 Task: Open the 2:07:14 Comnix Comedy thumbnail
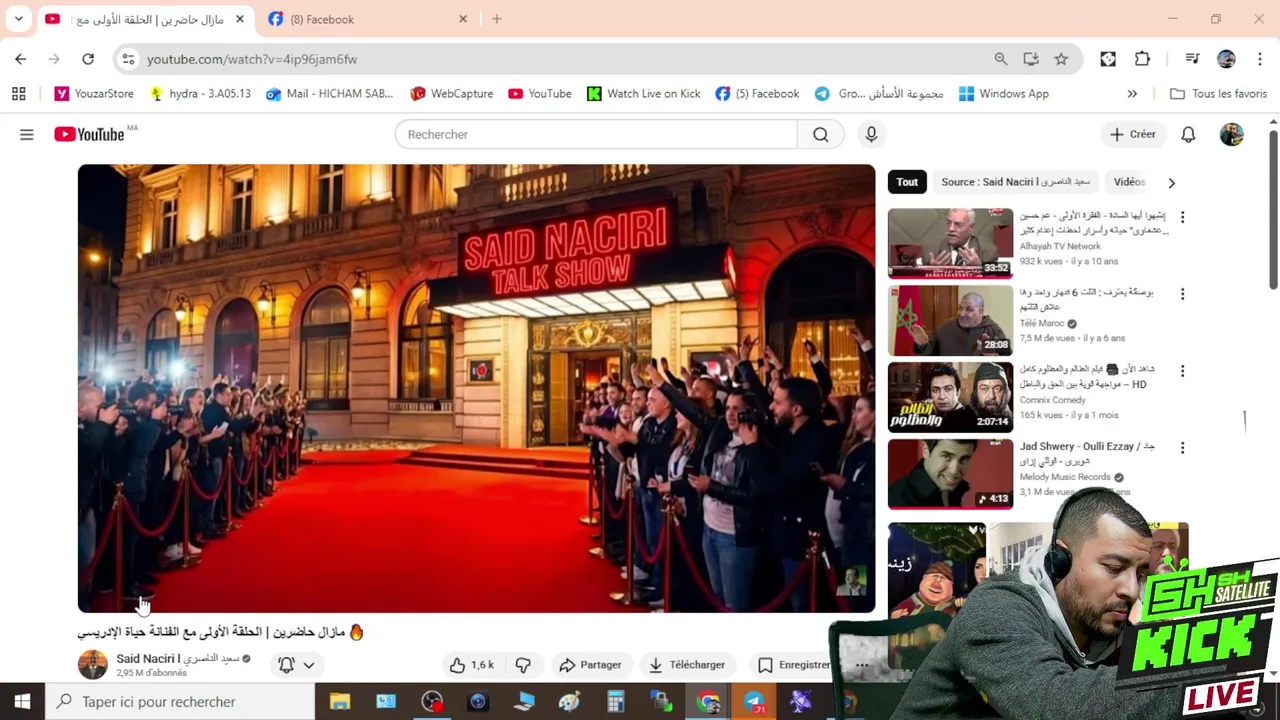[950, 397]
